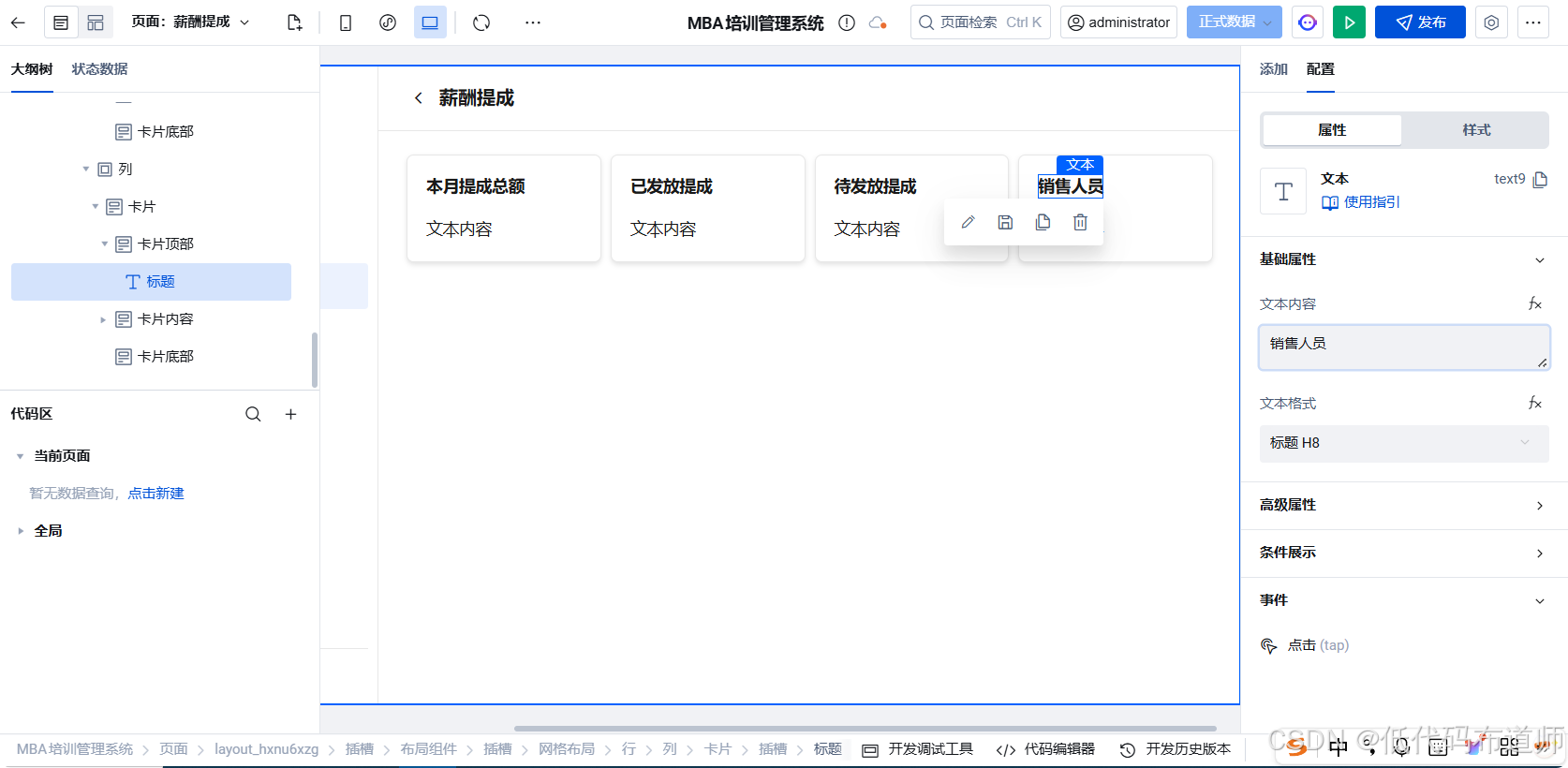The height and width of the screenshot is (768, 1568).
Task: Select the 属性 segment tab
Action: point(1332,130)
